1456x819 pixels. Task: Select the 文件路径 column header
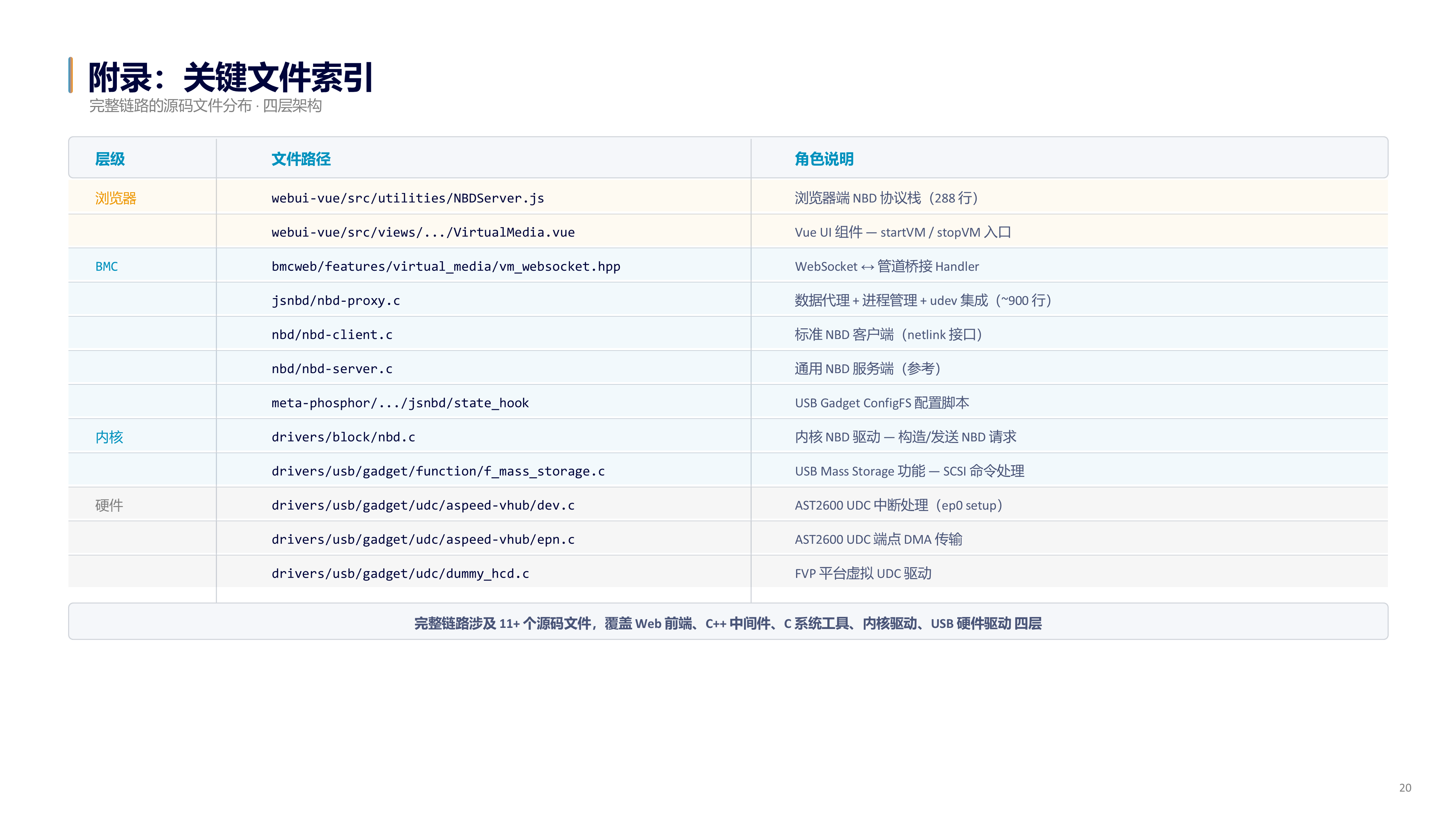tap(301, 159)
